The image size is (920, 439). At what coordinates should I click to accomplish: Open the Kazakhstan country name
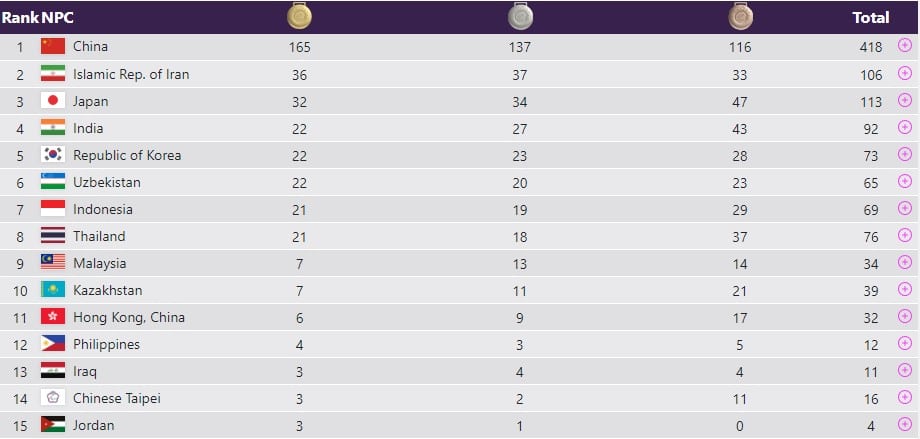[x=108, y=290]
